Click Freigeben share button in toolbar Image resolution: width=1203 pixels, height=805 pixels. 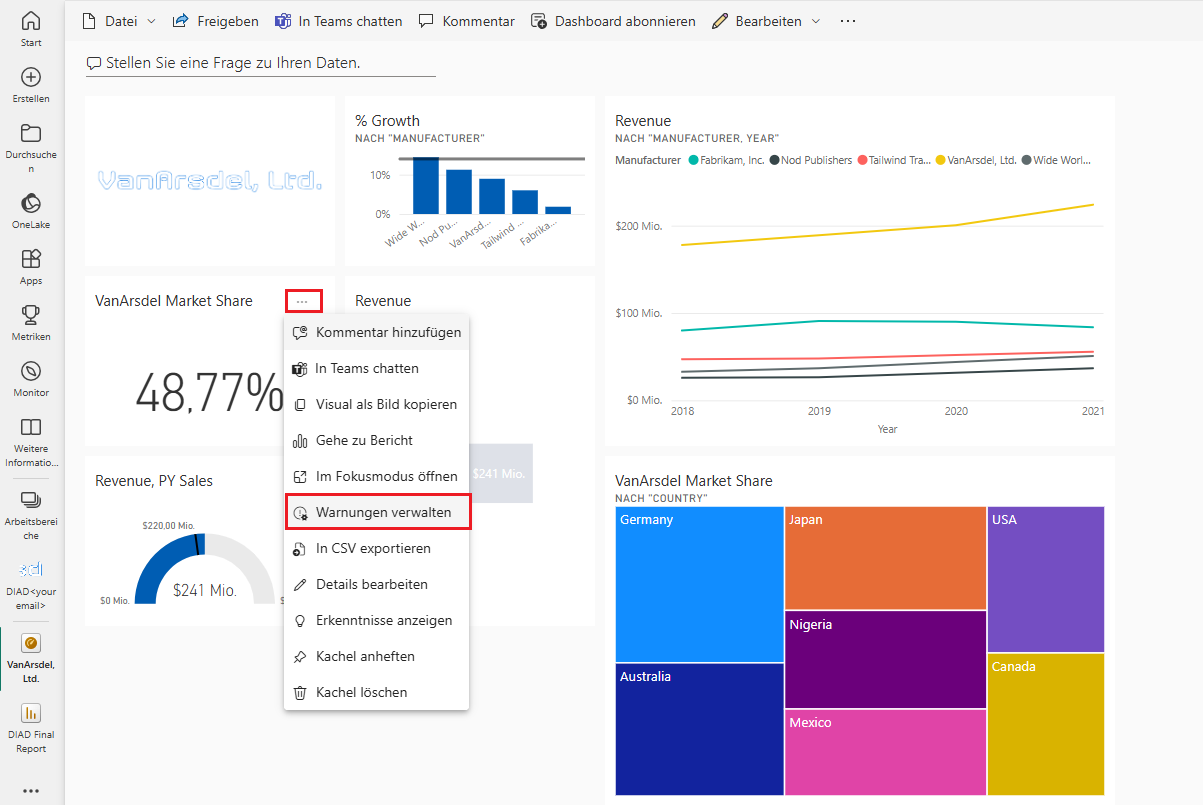(215, 21)
